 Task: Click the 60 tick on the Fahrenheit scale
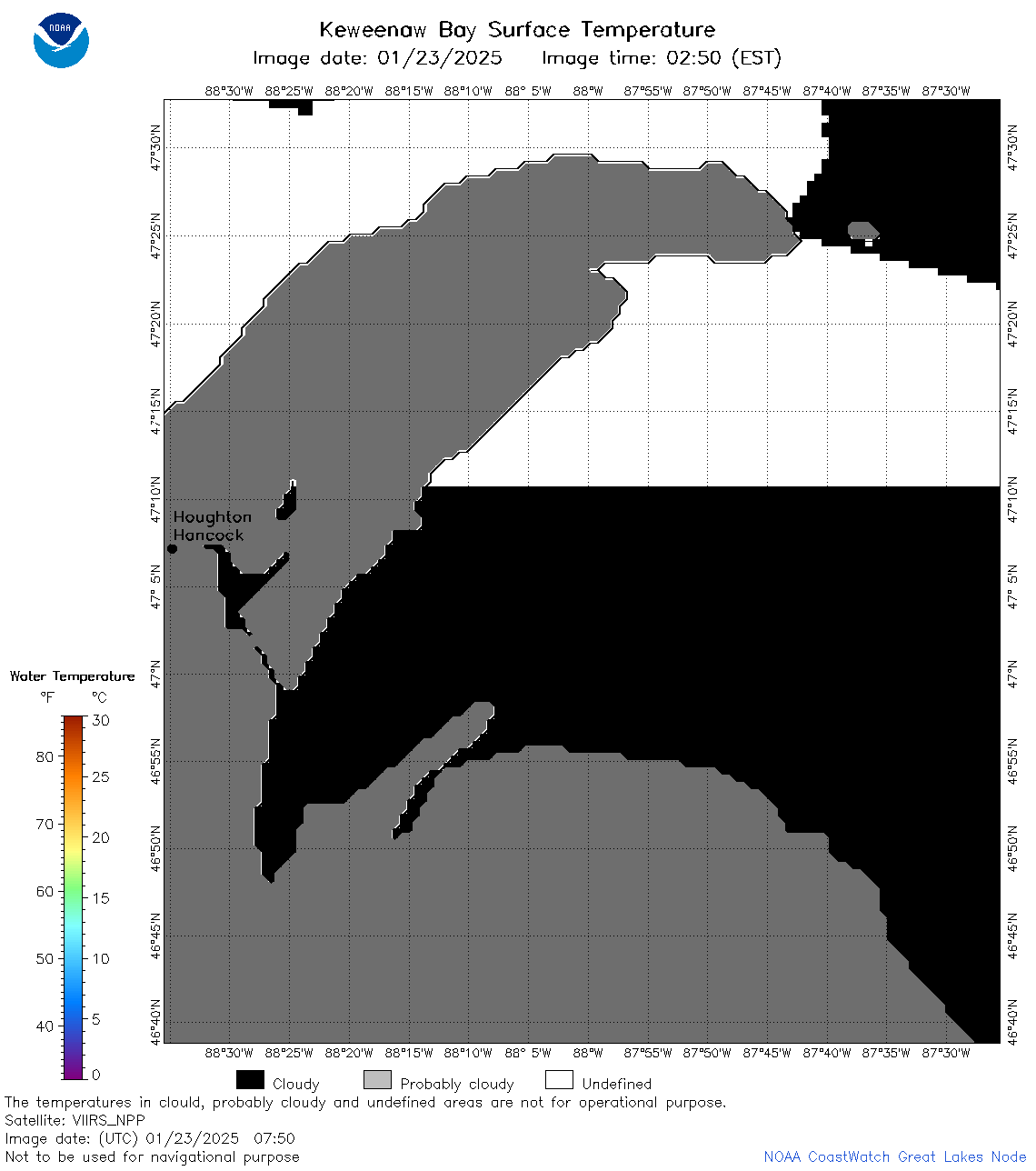point(45,892)
